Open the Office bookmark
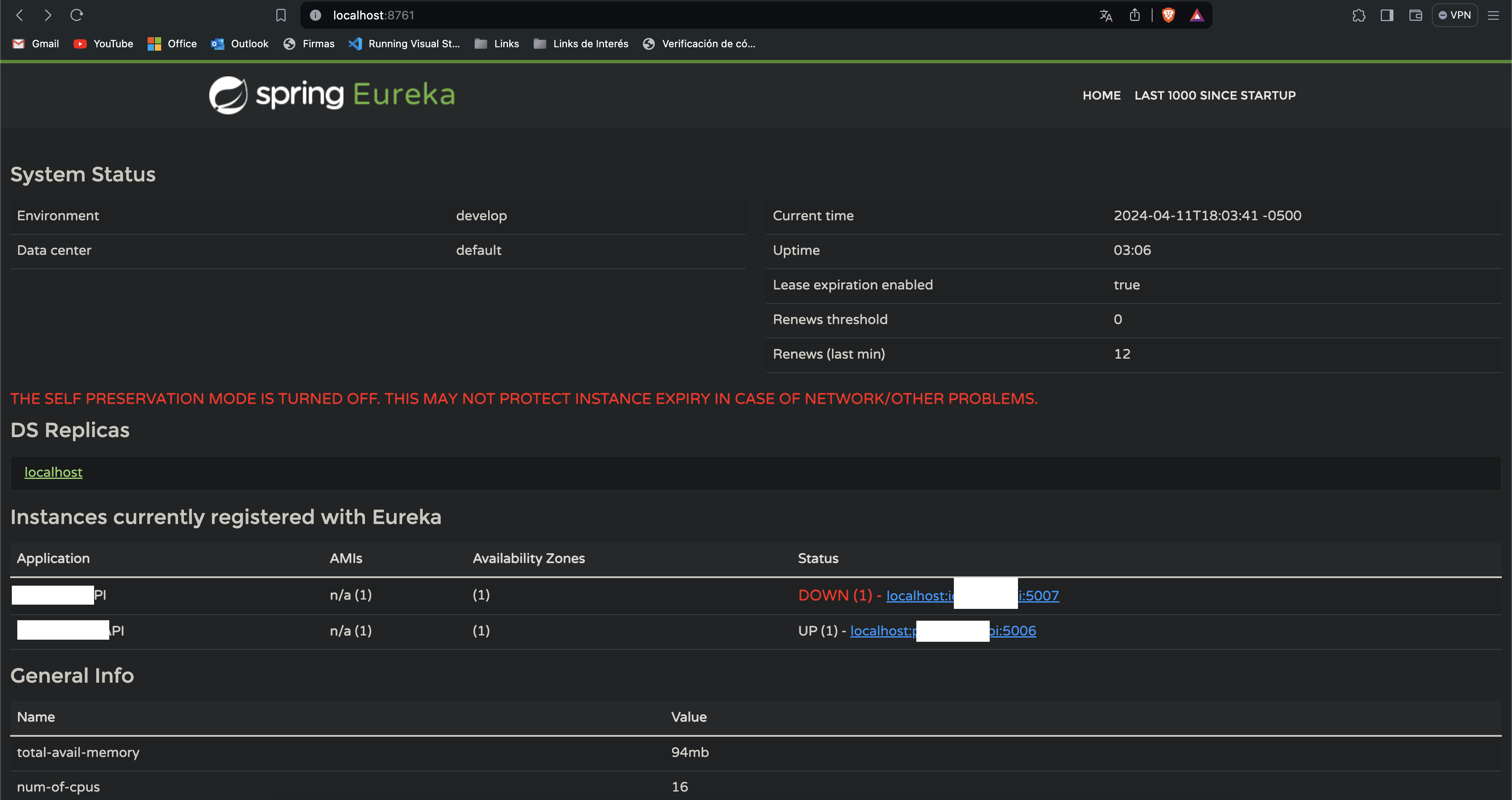The image size is (1512, 800). 172,43
